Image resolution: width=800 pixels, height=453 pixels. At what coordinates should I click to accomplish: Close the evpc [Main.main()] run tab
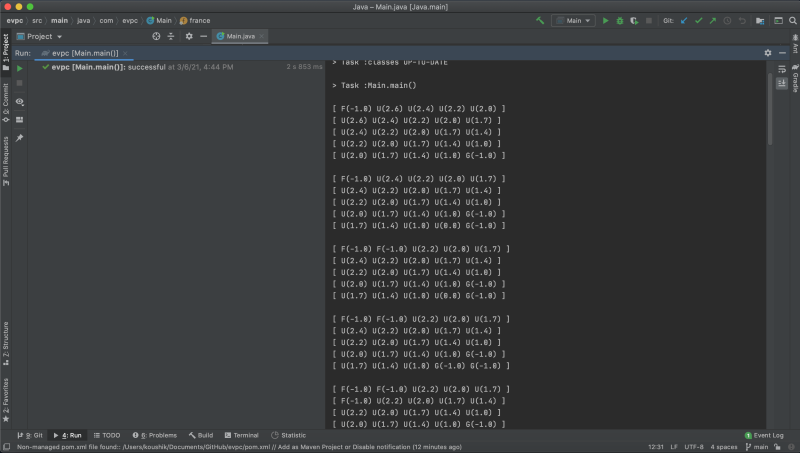pyautogui.click(x=125, y=53)
